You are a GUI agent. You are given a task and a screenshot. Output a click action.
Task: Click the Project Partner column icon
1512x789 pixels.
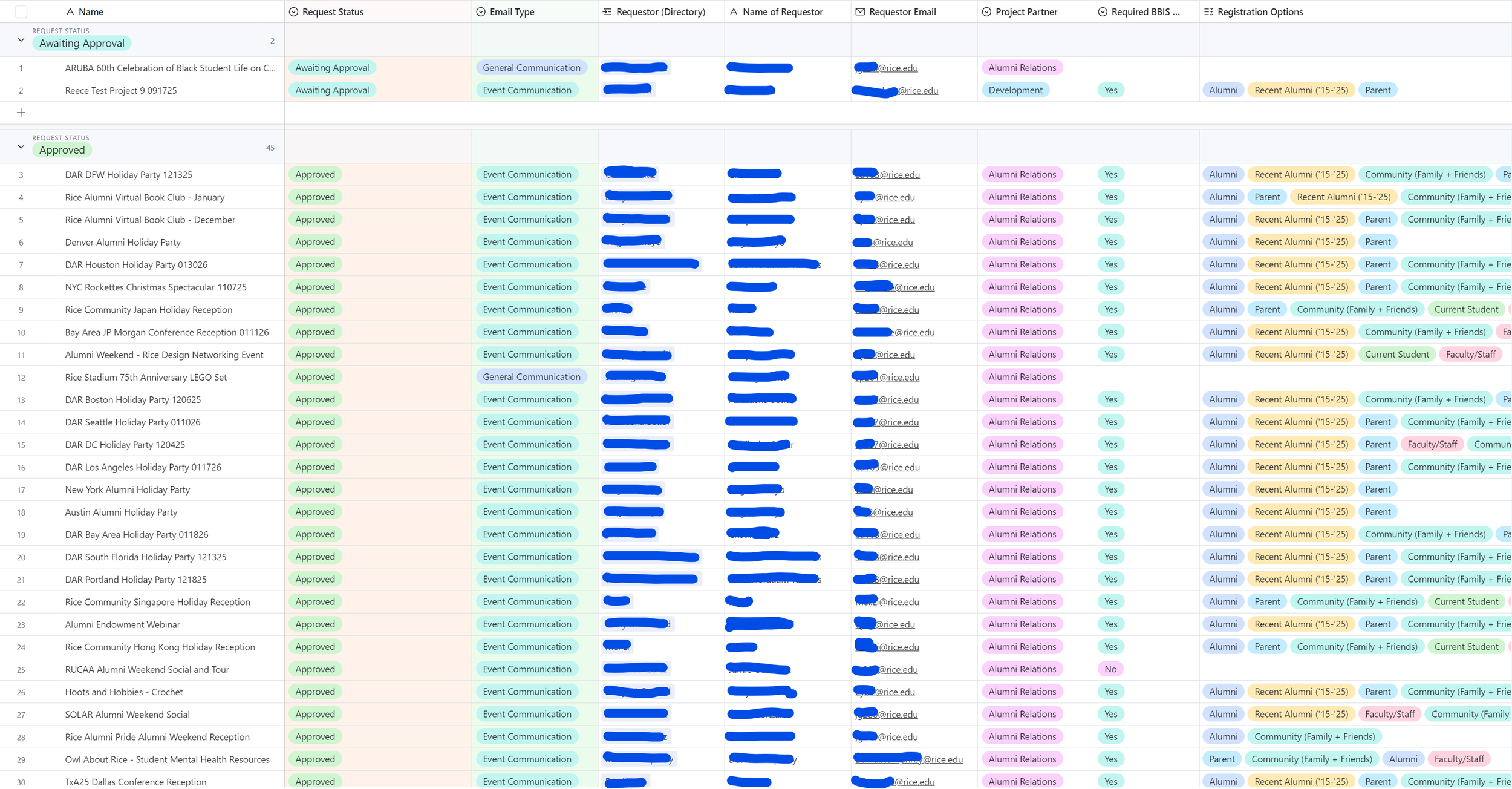click(986, 11)
